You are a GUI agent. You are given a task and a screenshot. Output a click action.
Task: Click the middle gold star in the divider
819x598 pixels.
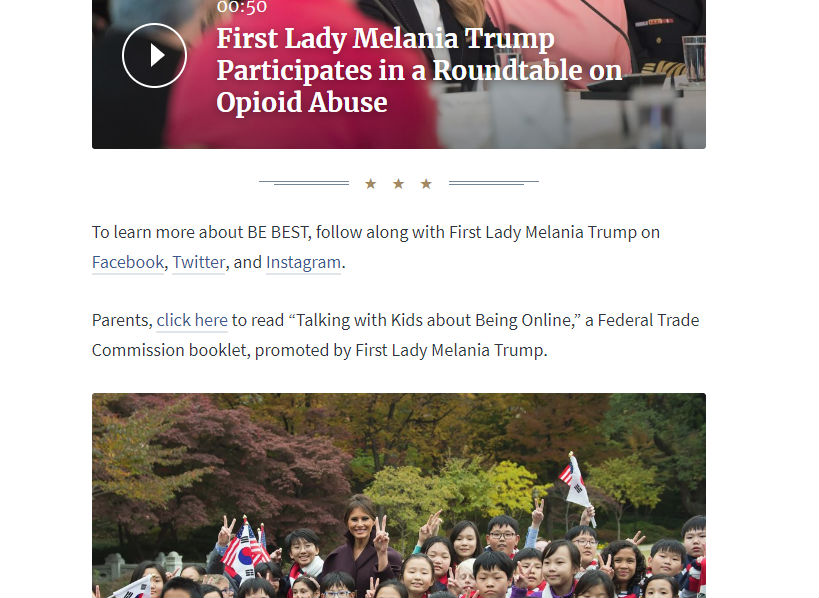click(399, 184)
